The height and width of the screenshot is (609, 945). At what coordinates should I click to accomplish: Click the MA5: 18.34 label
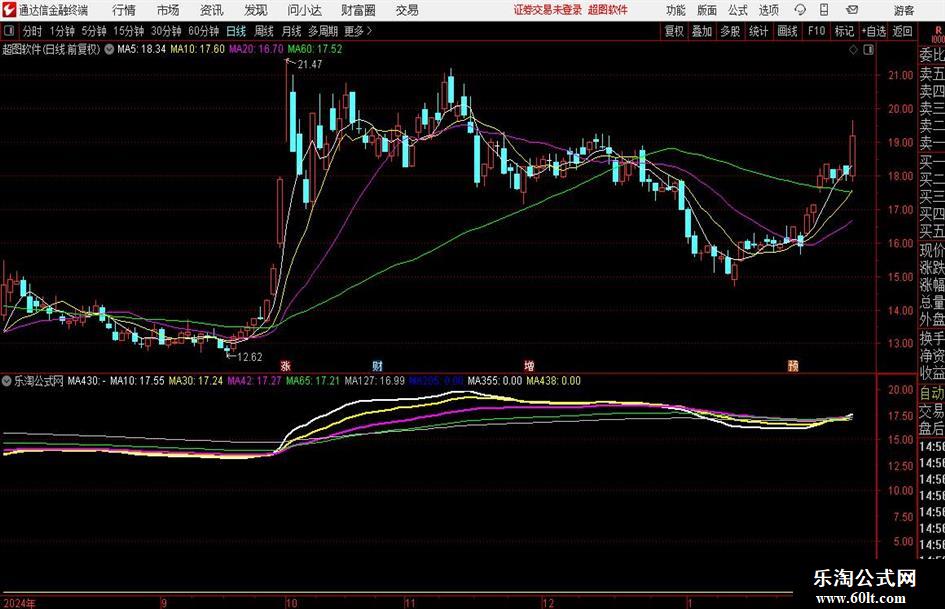[x=141, y=49]
